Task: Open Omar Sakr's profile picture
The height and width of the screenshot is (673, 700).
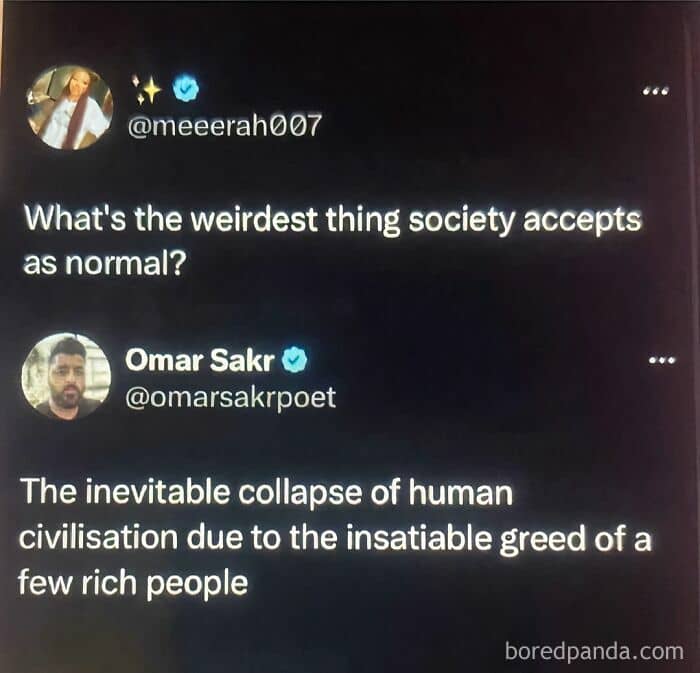Action: 66,375
